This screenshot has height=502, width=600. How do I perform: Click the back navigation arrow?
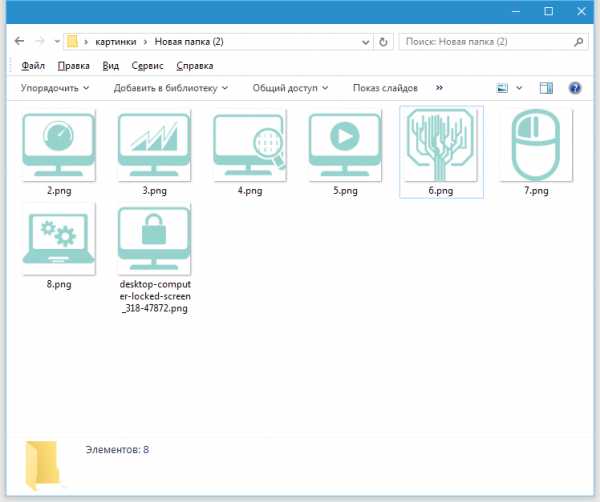click(20, 42)
